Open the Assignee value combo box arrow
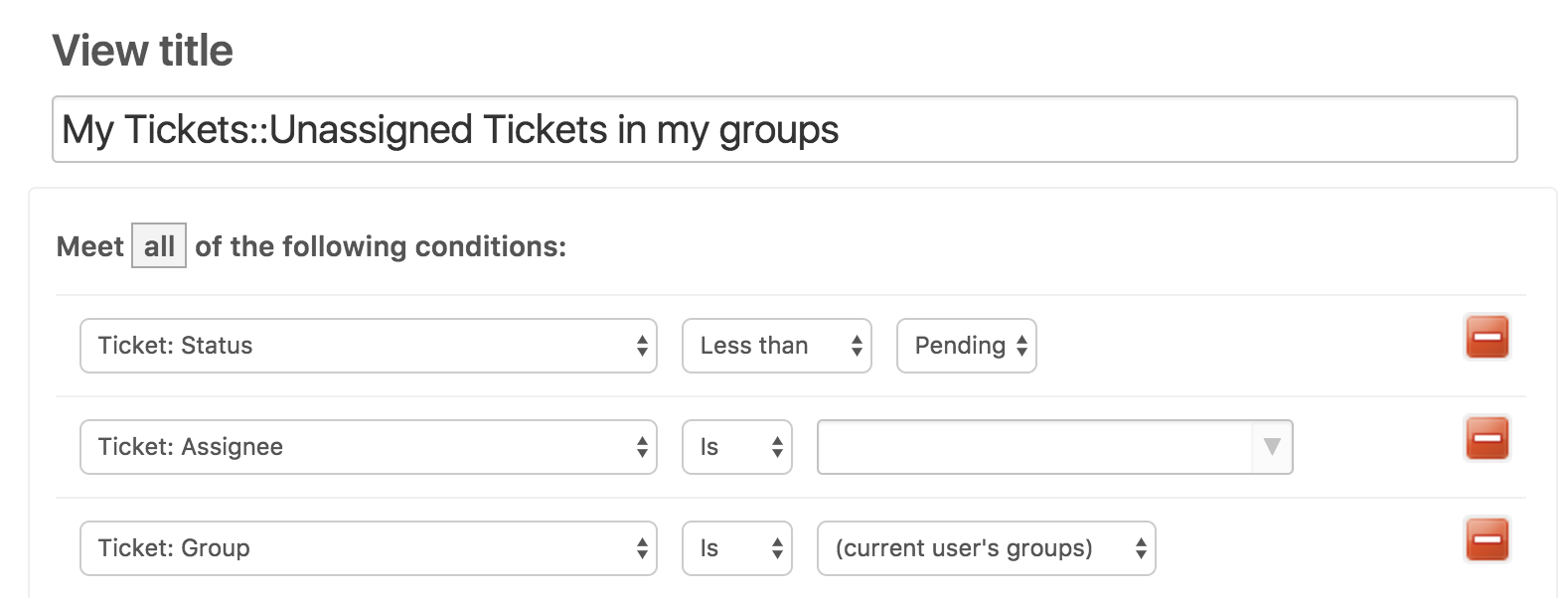1568x598 pixels. [1272, 447]
